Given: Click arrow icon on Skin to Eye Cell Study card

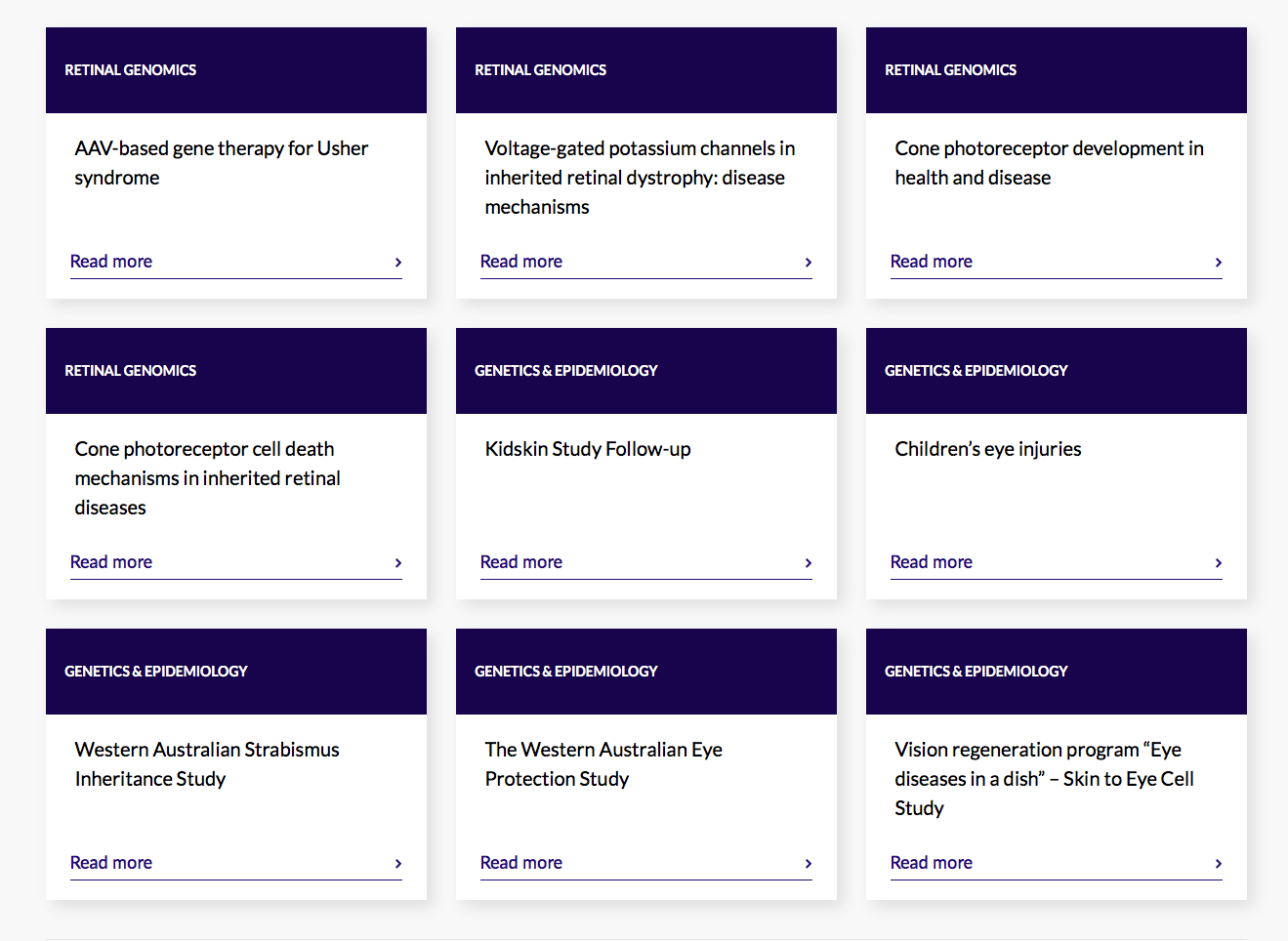Looking at the screenshot, I should tap(1219, 864).
